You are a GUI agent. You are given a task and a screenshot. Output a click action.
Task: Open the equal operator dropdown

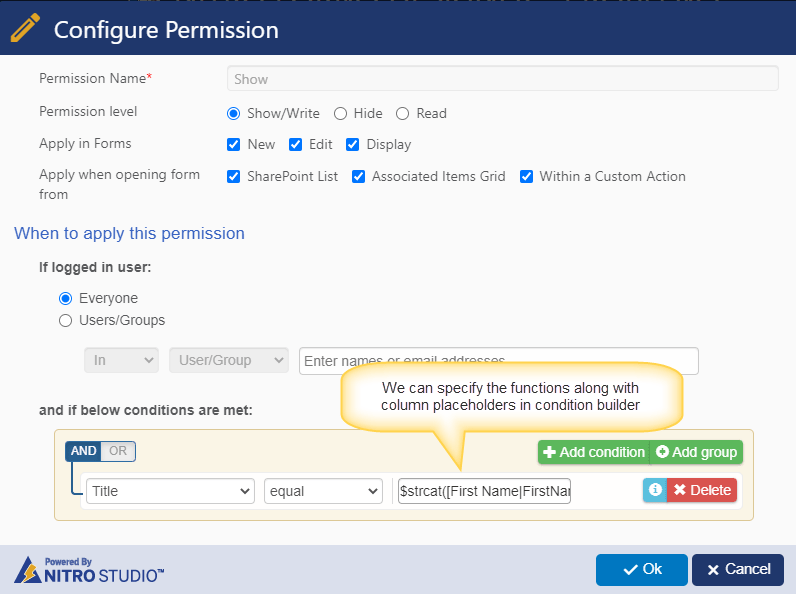[323, 491]
